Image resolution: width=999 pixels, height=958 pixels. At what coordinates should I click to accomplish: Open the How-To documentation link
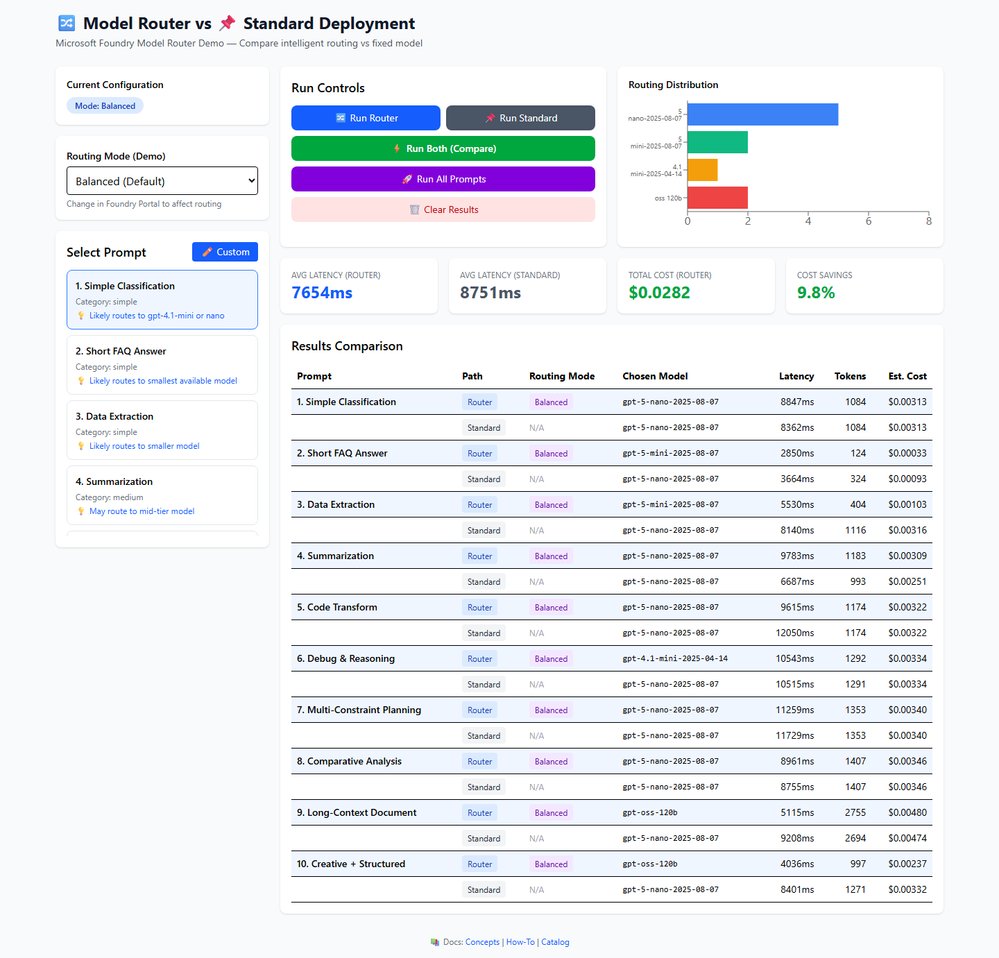point(519,941)
